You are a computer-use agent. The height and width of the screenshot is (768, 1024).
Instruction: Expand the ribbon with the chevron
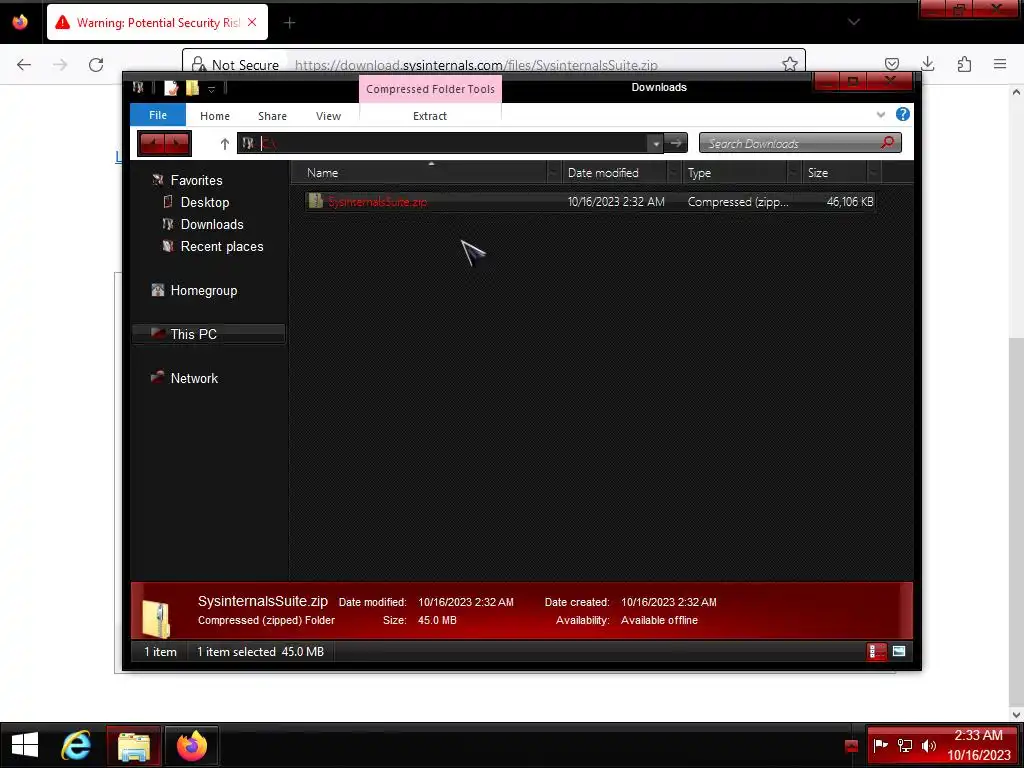click(881, 114)
